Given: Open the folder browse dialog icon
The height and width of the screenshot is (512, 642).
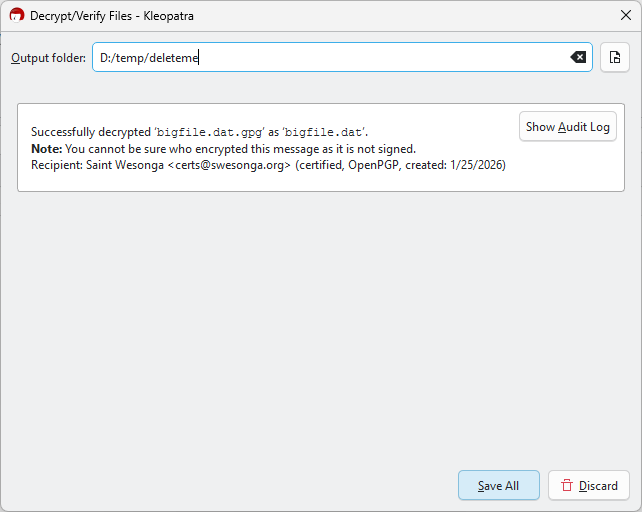Looking at the screenshot, I should [x=615, y=58].
